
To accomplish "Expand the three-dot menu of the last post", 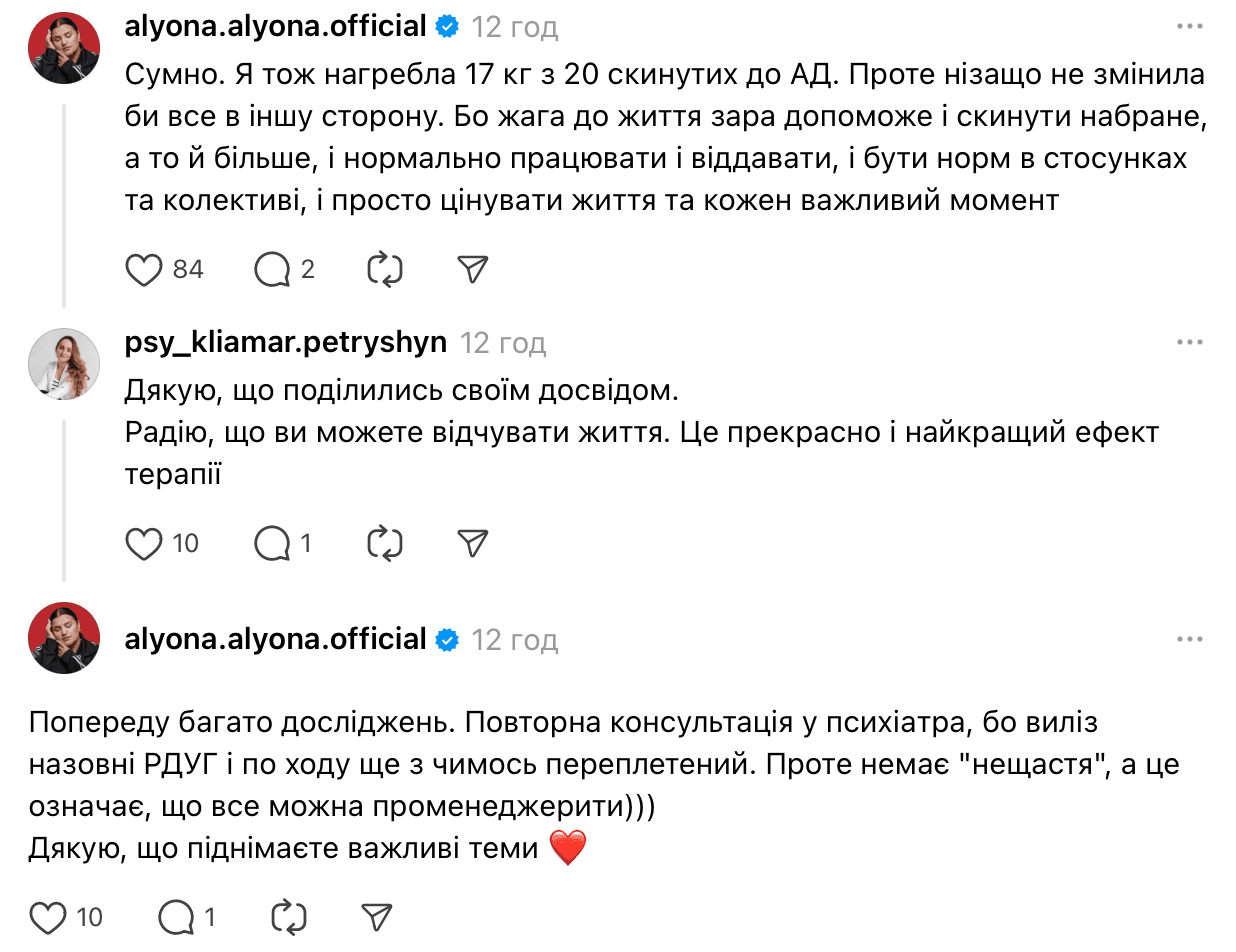I will [1189, 639].
